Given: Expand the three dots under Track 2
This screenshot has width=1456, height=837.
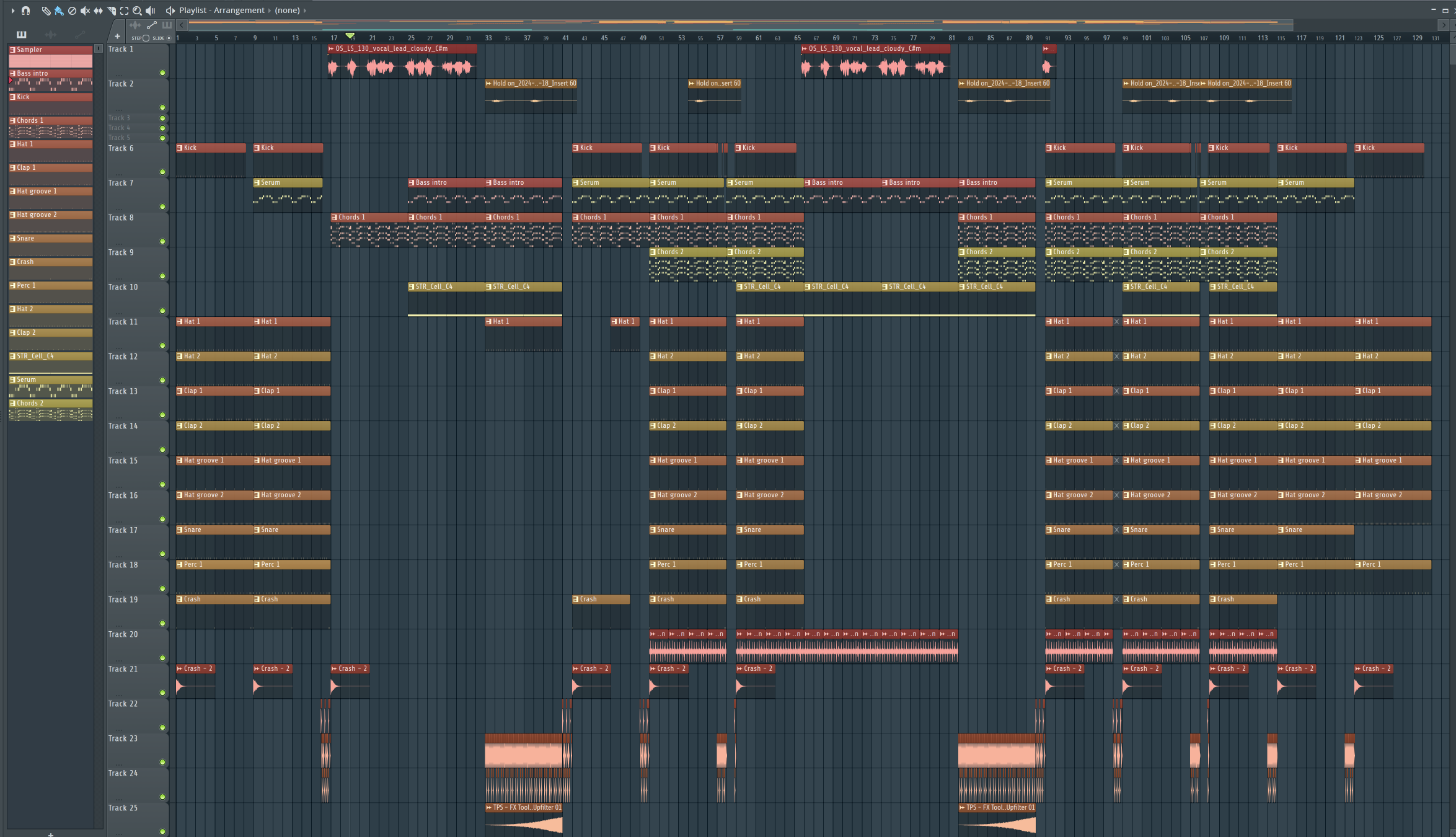Looking at the screenshot, I should tap(119, 109).
